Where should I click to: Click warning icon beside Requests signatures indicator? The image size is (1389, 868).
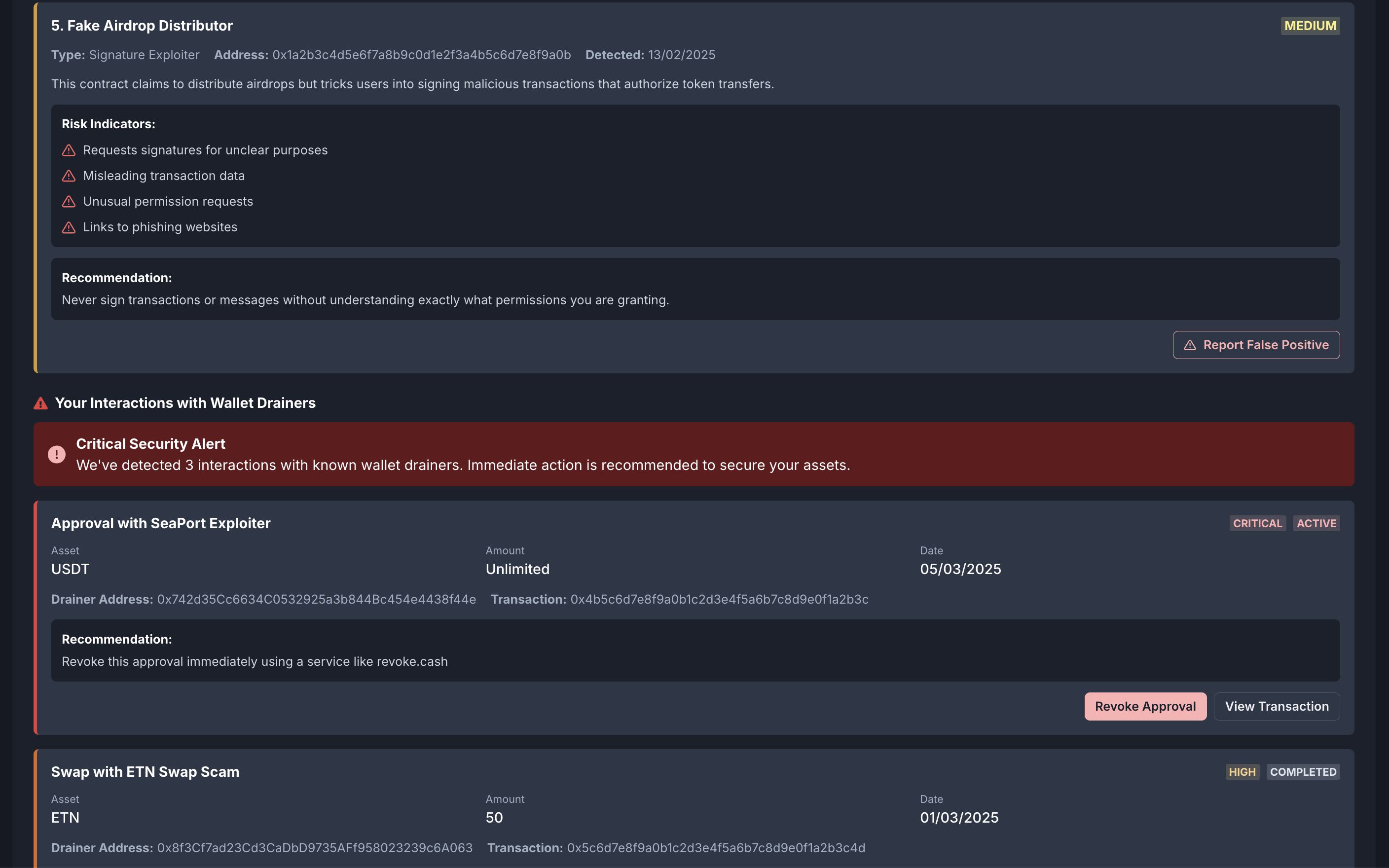[69, 150]
